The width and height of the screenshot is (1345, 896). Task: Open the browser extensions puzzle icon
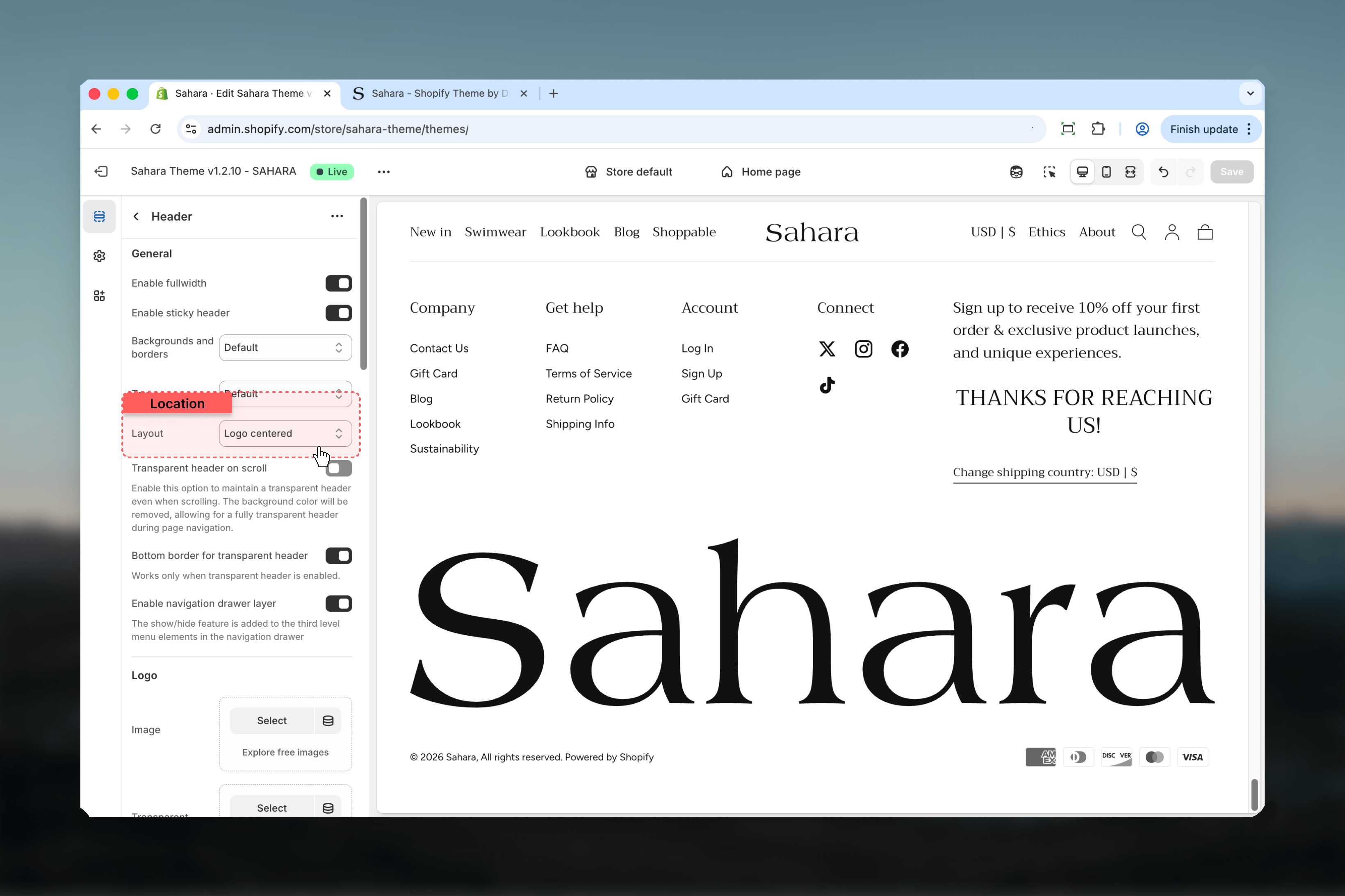[1098, 129]
